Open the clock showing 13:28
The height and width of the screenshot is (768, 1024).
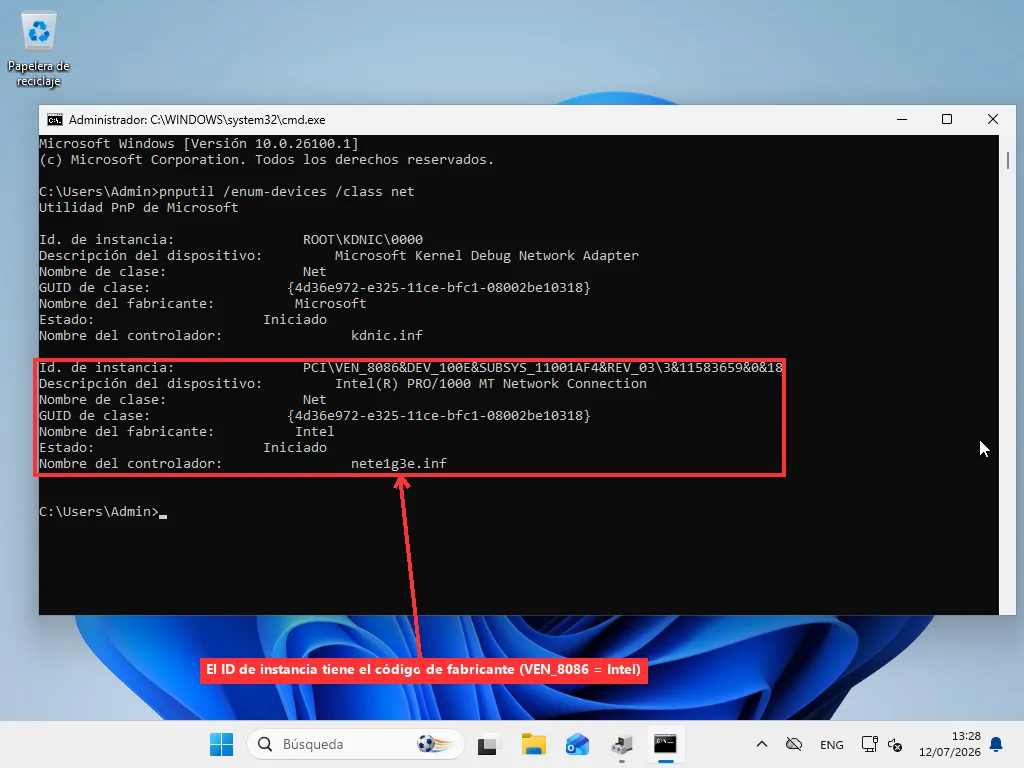[x=950, y=744]
